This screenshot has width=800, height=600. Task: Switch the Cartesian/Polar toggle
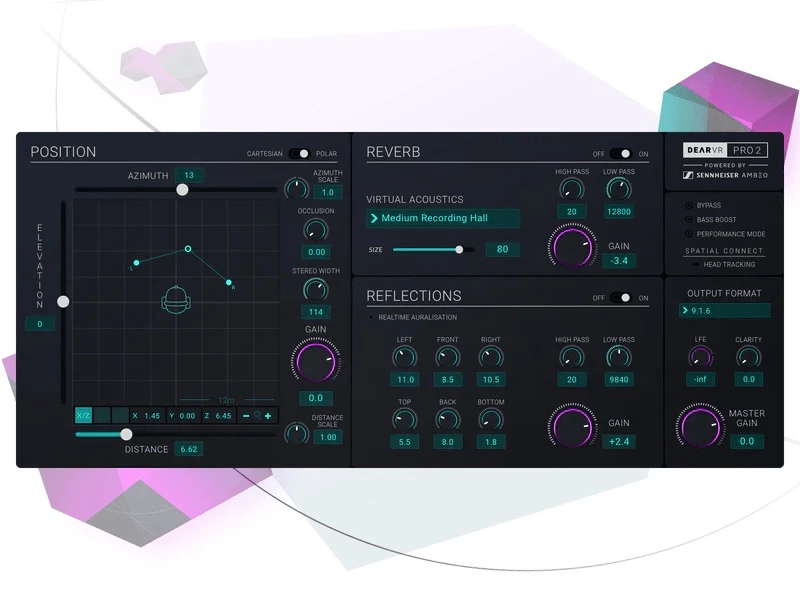coord(299,154)
